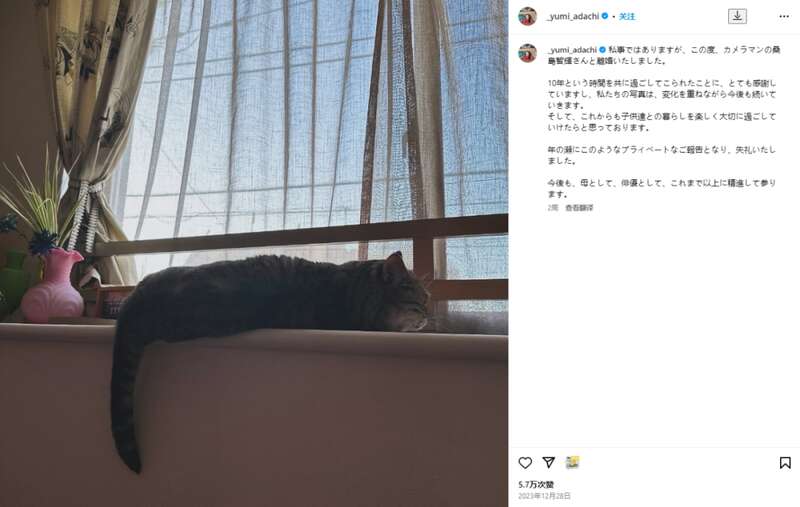Click the caption's last paragraph text
Screen dimensions: 800x507
coord(662,188)
